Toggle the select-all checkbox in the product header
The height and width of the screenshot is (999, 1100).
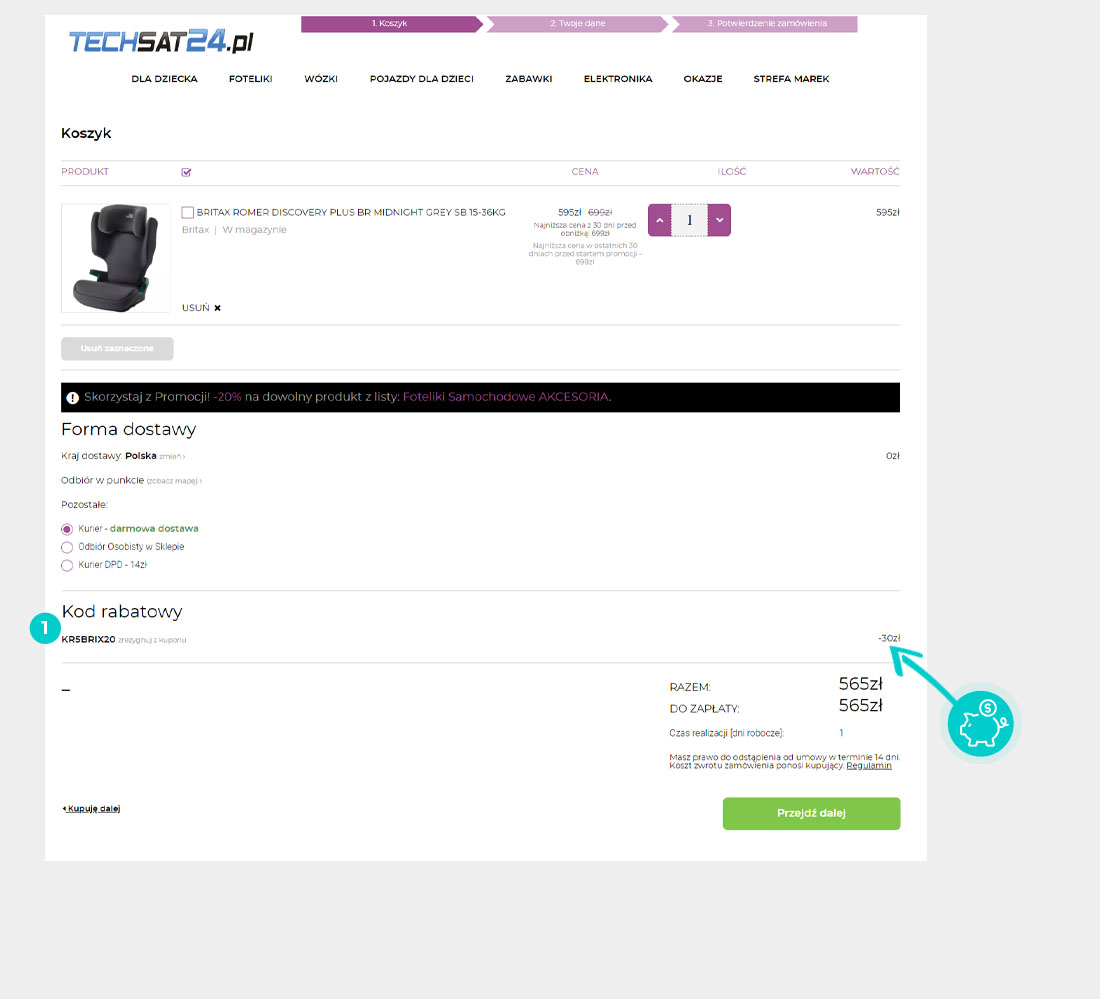tap(186, 172)
